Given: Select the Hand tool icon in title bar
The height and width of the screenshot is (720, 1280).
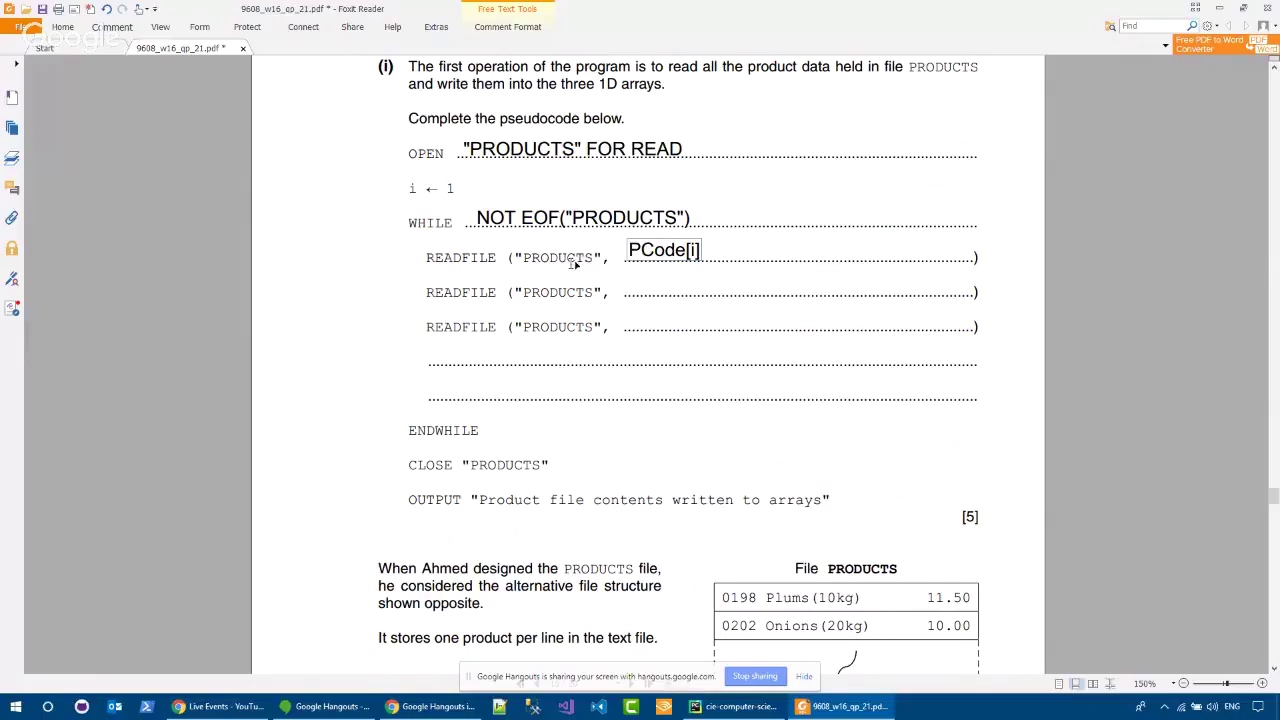Looking at the screenshot, I should 139,9.
